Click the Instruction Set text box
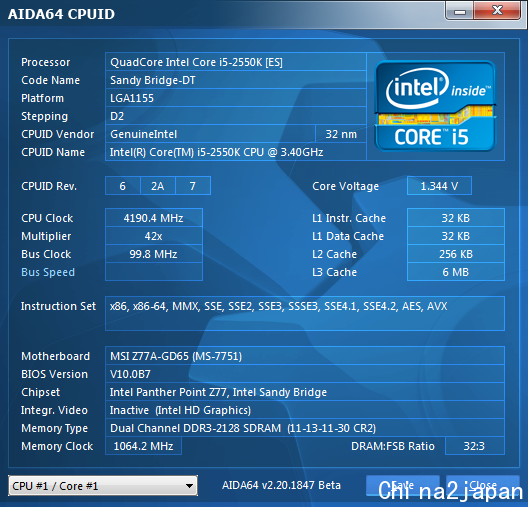This screenshot has height=507, width=528. [305, 313]
